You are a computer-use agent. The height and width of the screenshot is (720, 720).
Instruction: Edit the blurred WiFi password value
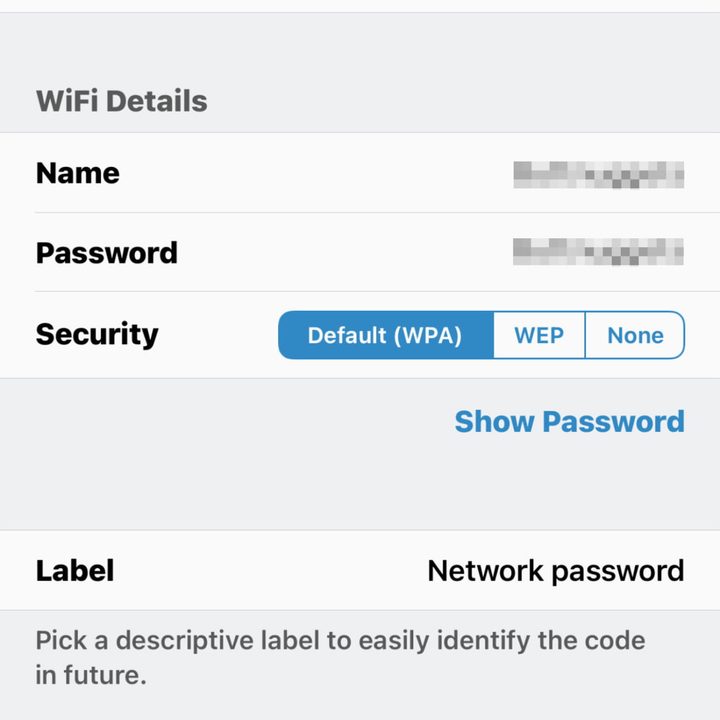(x=598, y=252)
